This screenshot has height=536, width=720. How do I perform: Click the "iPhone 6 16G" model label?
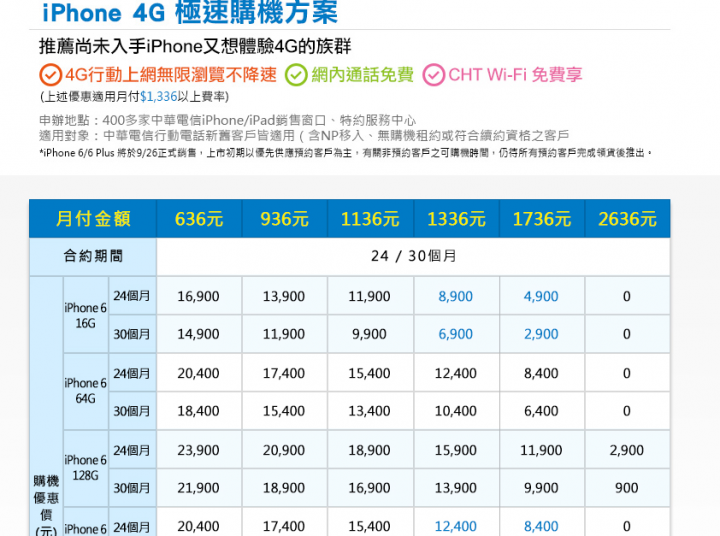(x=85, y=315)
